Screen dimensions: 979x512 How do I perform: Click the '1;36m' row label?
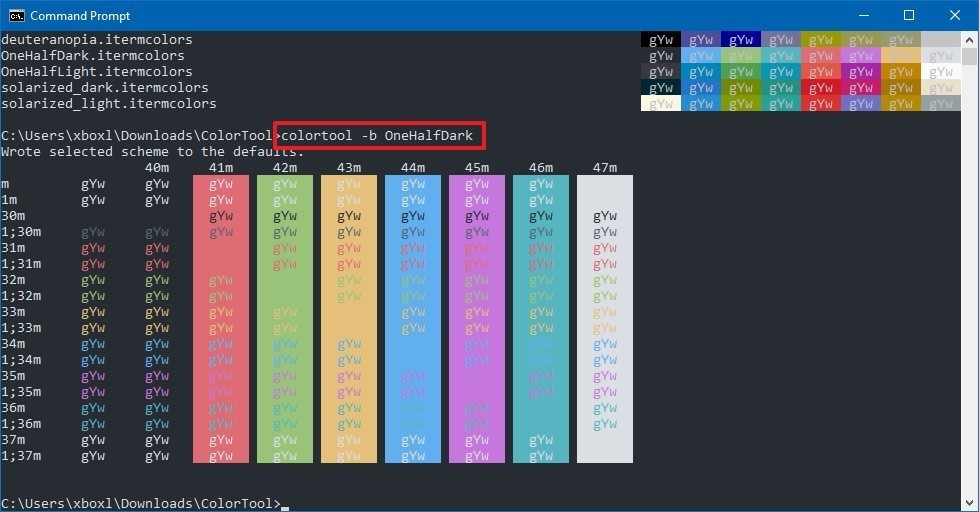coord(21,424)
